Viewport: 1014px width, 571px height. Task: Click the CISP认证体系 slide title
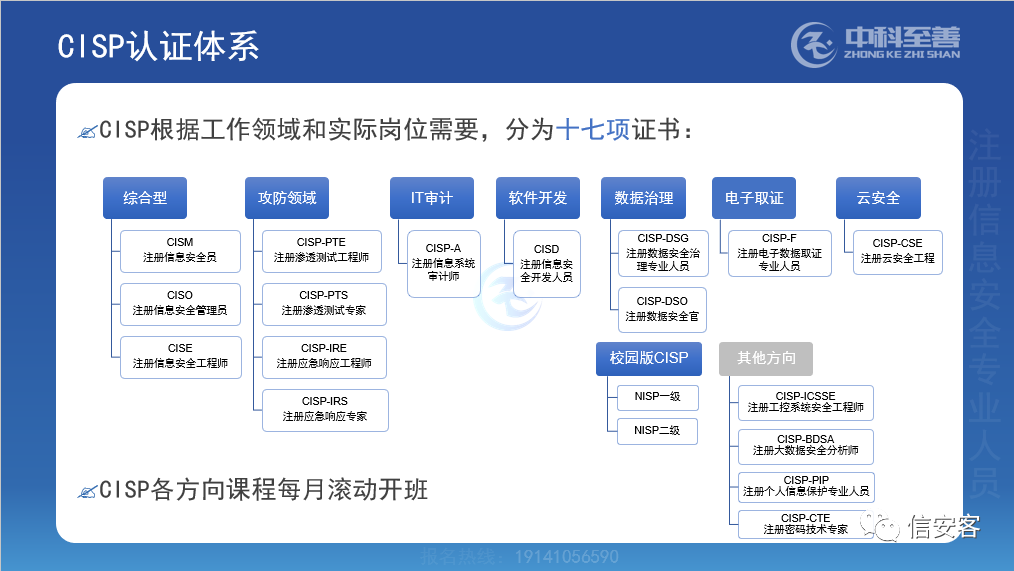pyautogui.click(x=158, y=47)
